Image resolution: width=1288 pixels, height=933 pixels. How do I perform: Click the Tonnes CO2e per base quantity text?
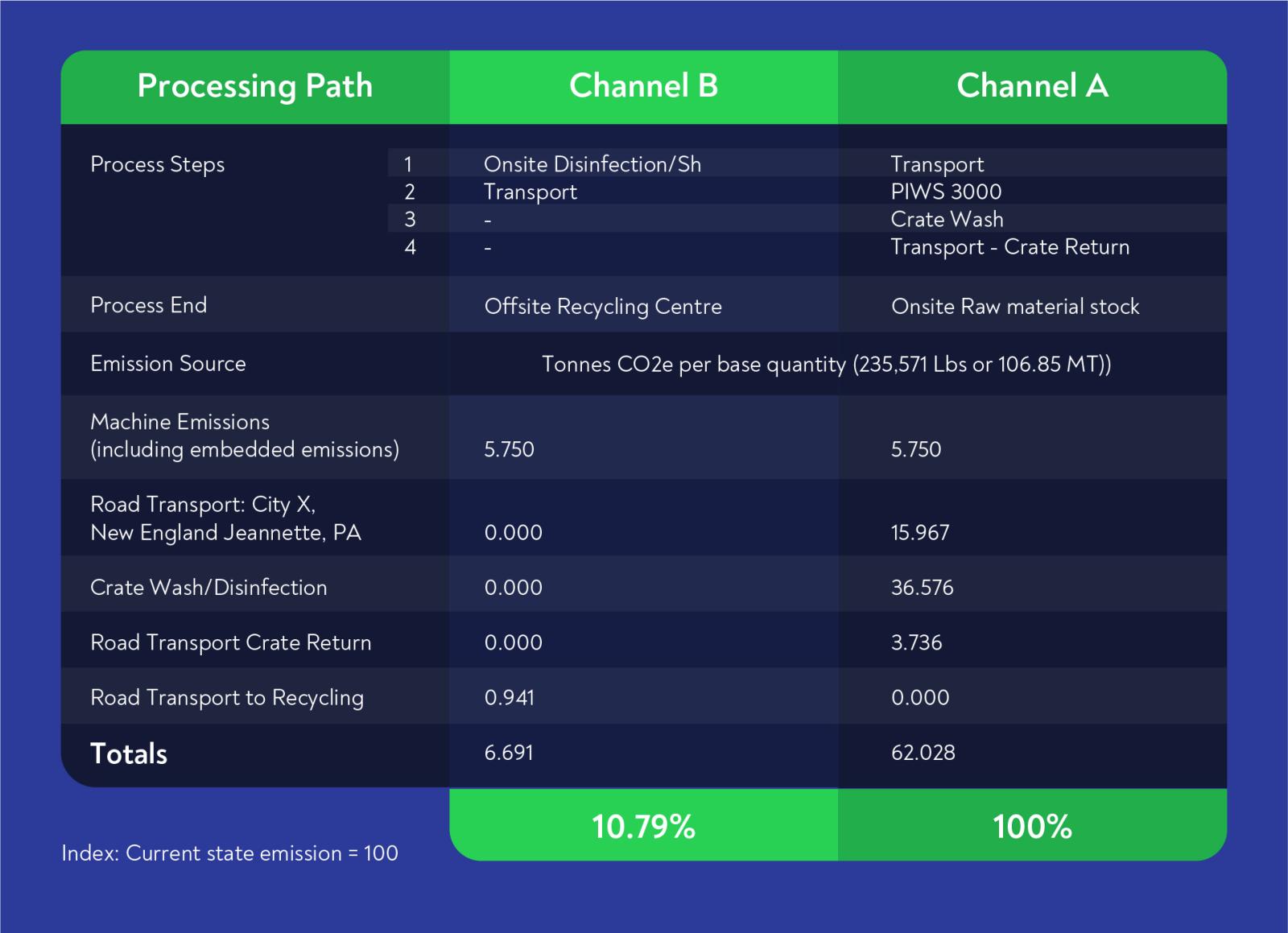(826, 364)
